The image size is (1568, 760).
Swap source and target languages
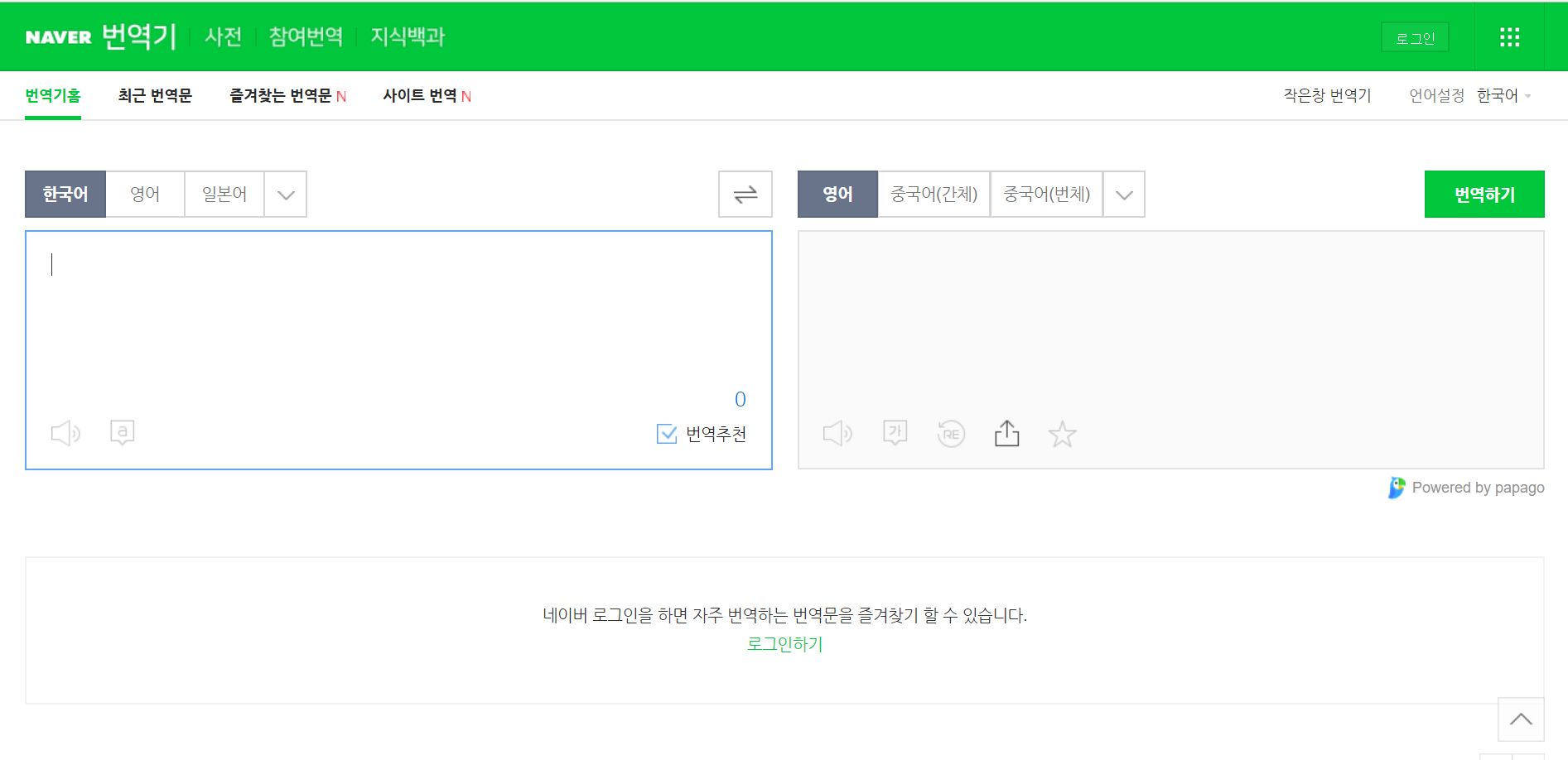click(745, 195)
